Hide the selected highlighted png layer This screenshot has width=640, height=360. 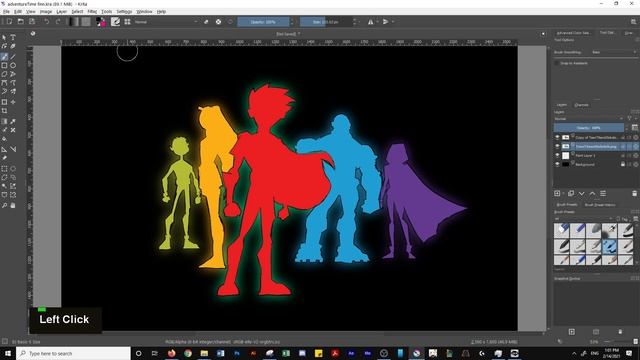pos(558,146)
